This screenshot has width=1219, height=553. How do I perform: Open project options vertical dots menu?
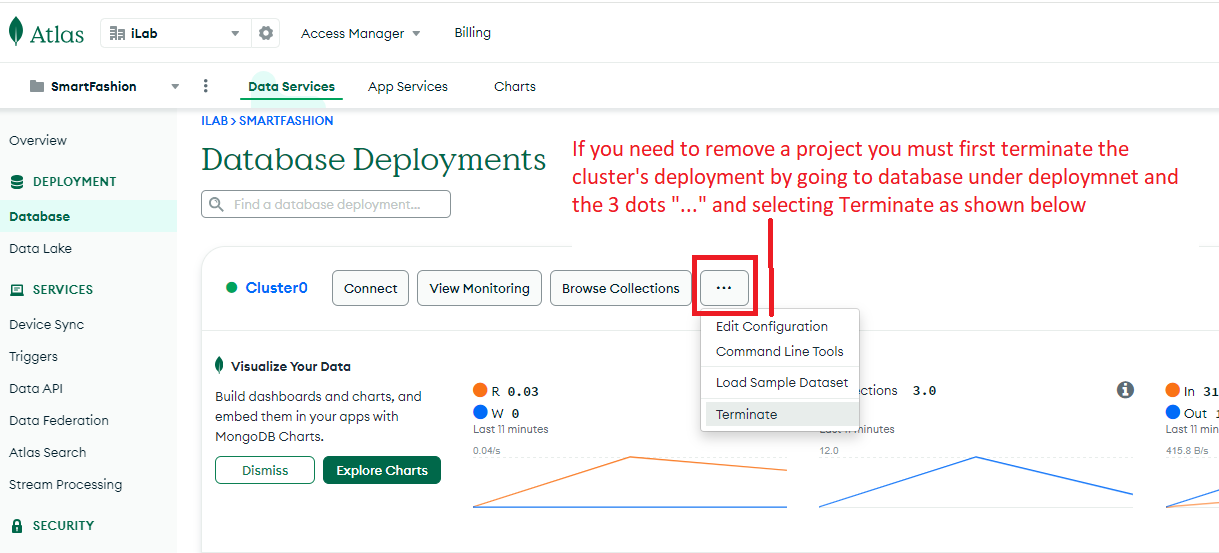coord(206,86)
